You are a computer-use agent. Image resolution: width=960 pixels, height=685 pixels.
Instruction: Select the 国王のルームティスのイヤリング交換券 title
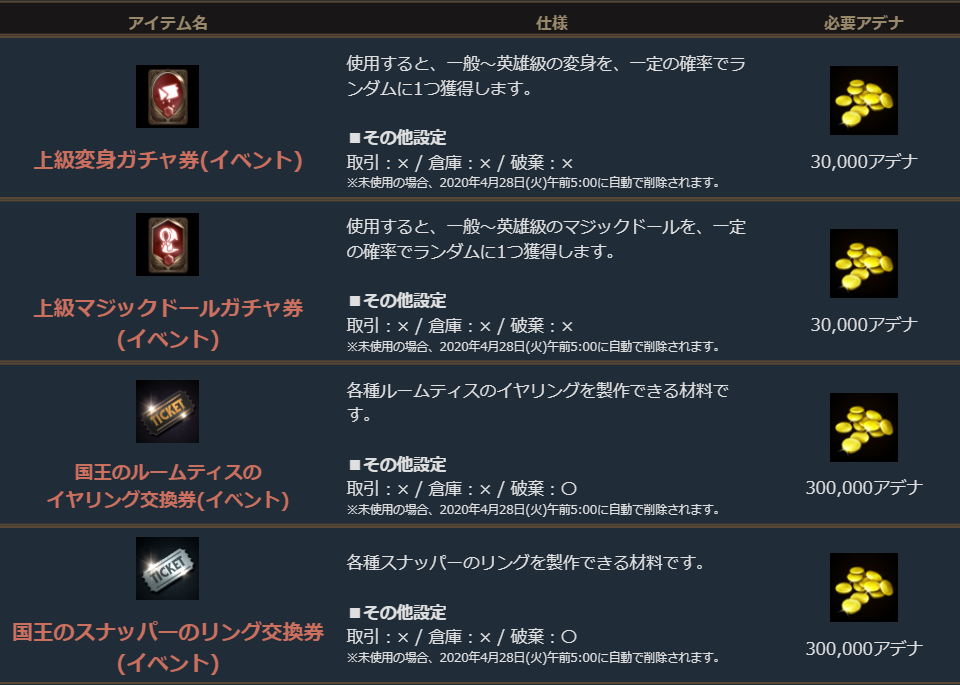(x=168, y=486)
